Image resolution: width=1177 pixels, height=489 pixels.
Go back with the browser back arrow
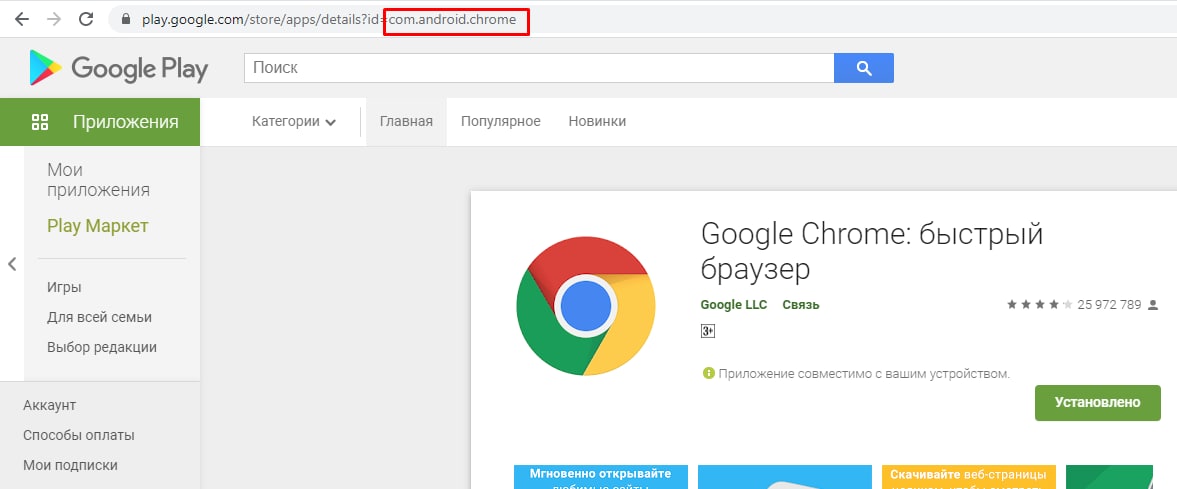(x=21, y=20)
